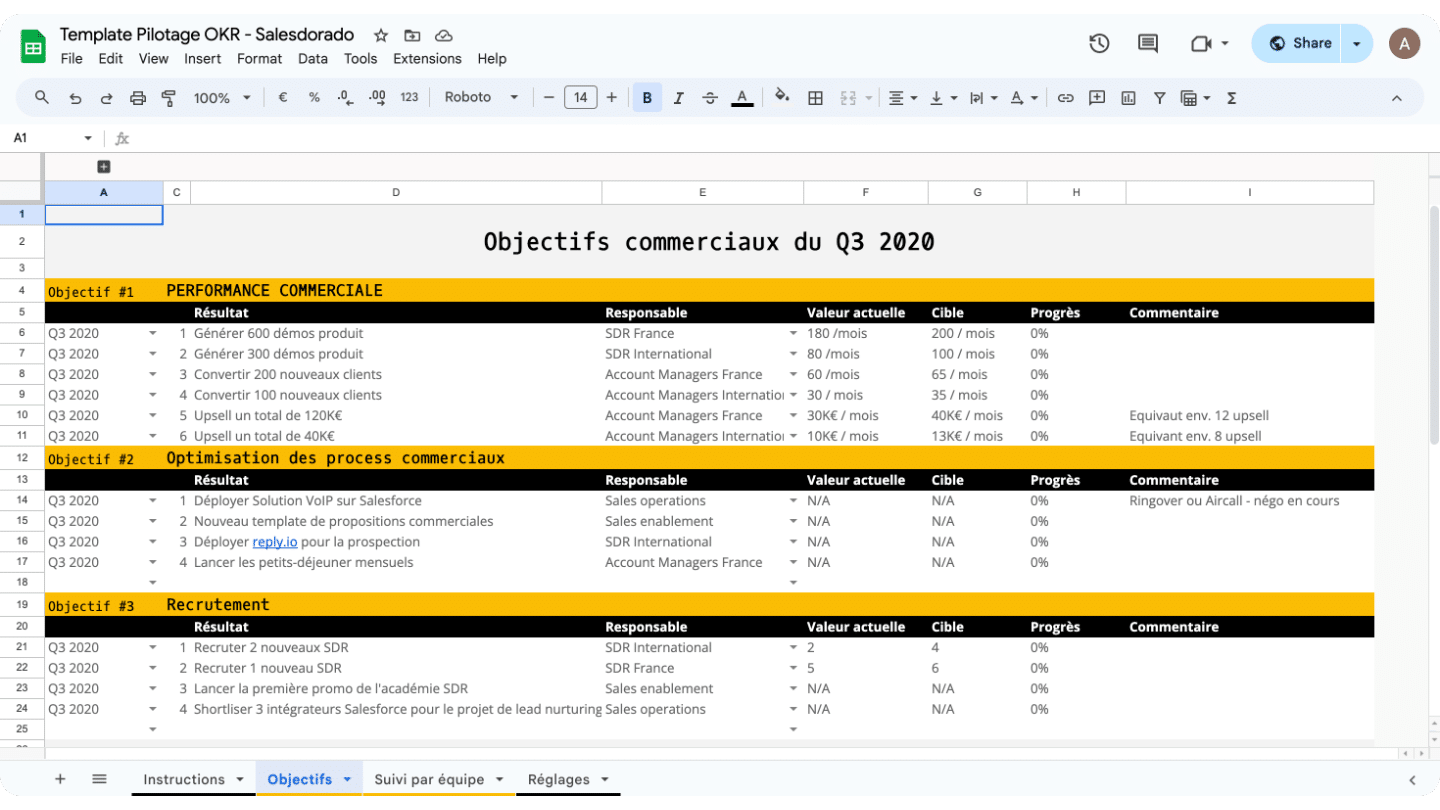1440x810 pixels.
Task: Open the comments panel icon
Action: click(1148, 43)
